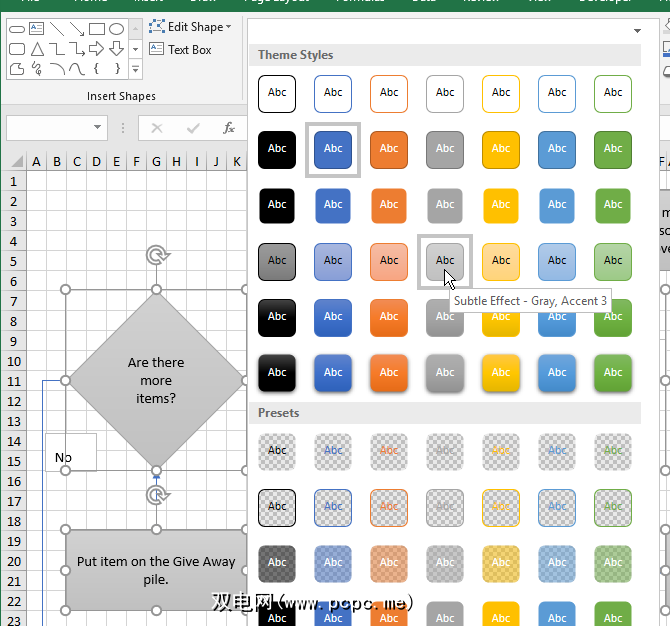Screen dimensions: 670x626
Task: Apply Subtle Effect Gray Accent 3 style
Action: (445, 262)
